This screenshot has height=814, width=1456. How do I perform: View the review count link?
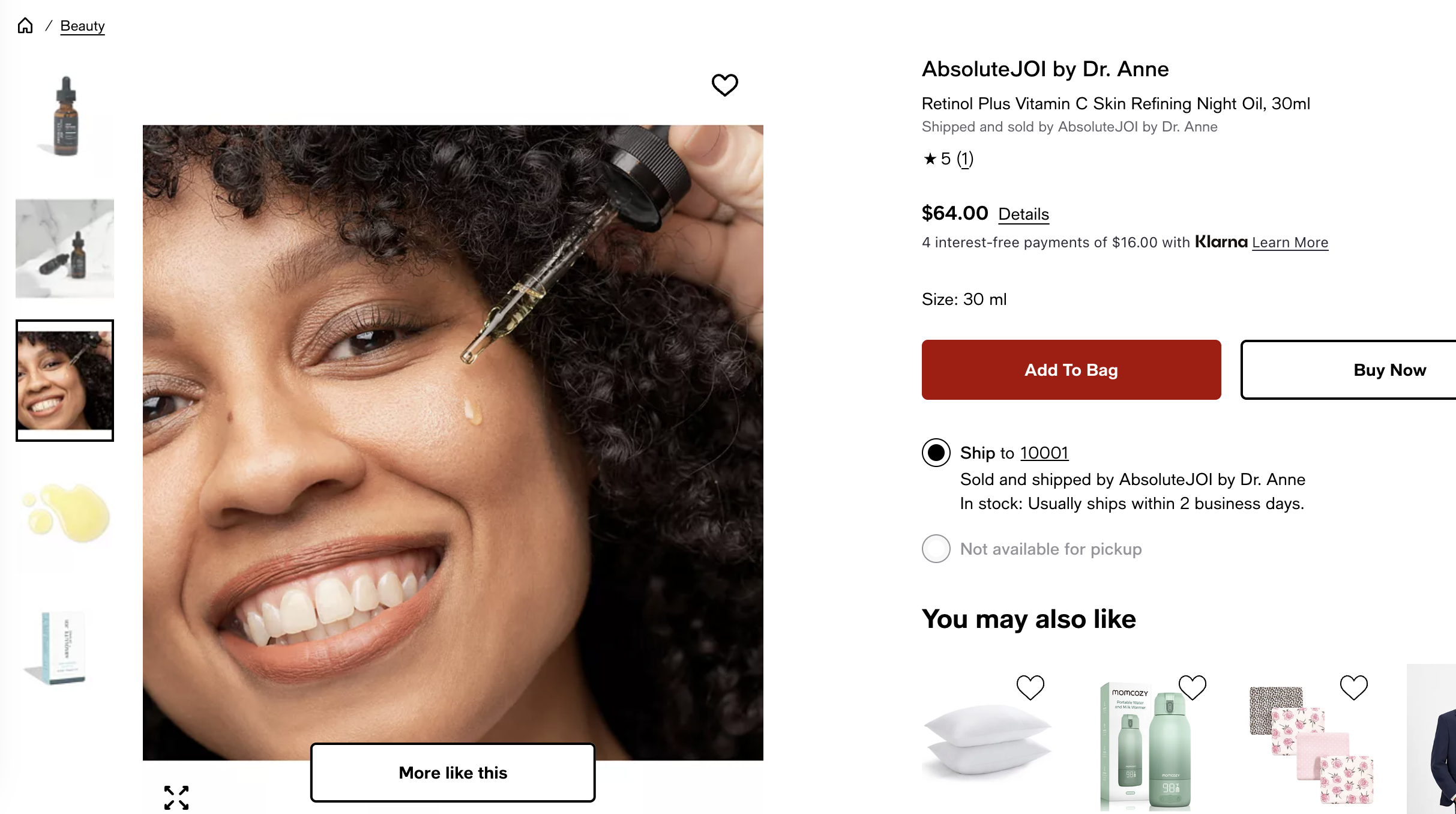coord(965,158)
